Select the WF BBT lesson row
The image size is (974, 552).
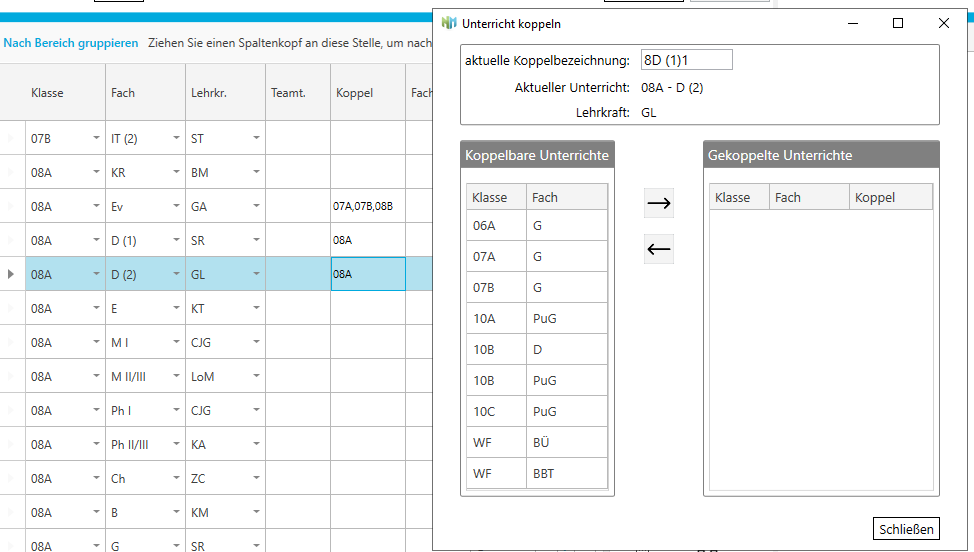[536, 473]
